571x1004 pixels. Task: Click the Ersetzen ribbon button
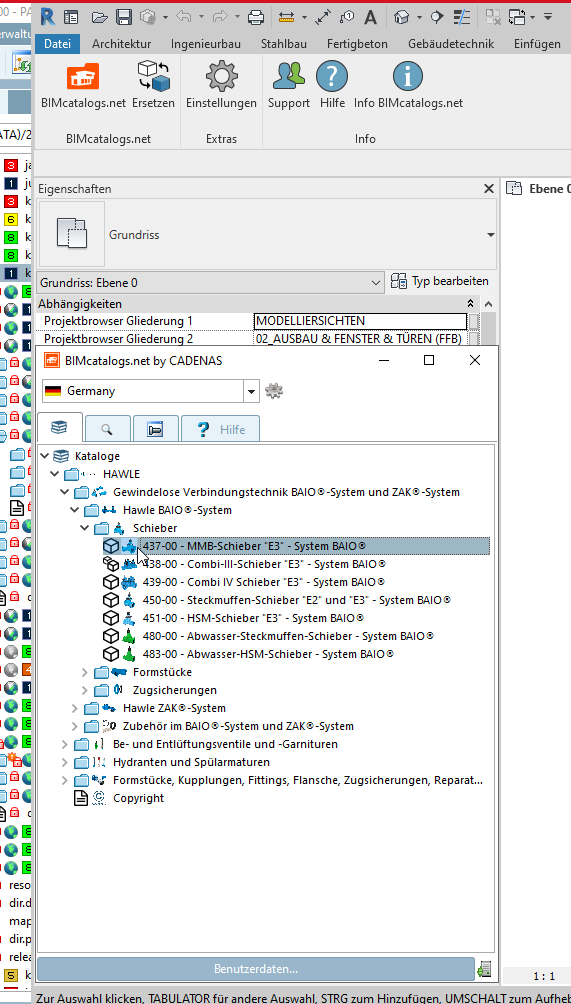pyautogui.click(x=154, y=85)
